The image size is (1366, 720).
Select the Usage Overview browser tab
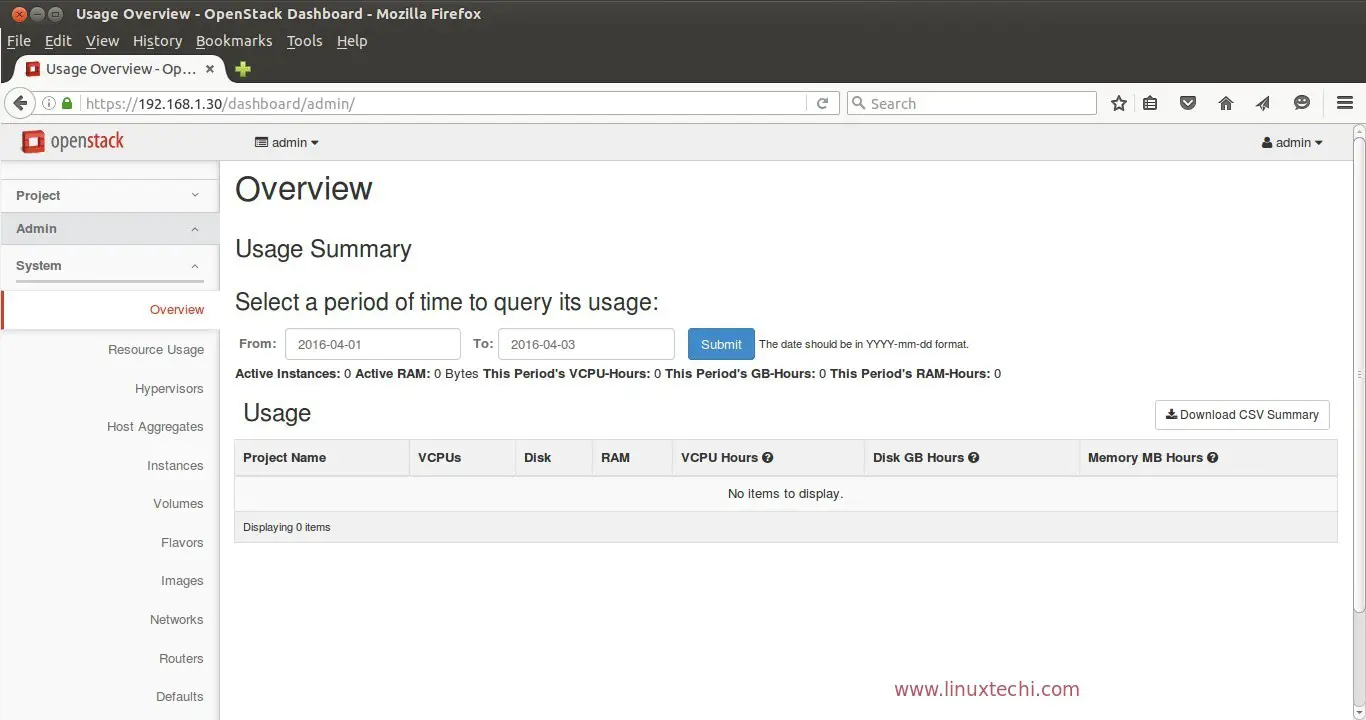coord(120,69)
